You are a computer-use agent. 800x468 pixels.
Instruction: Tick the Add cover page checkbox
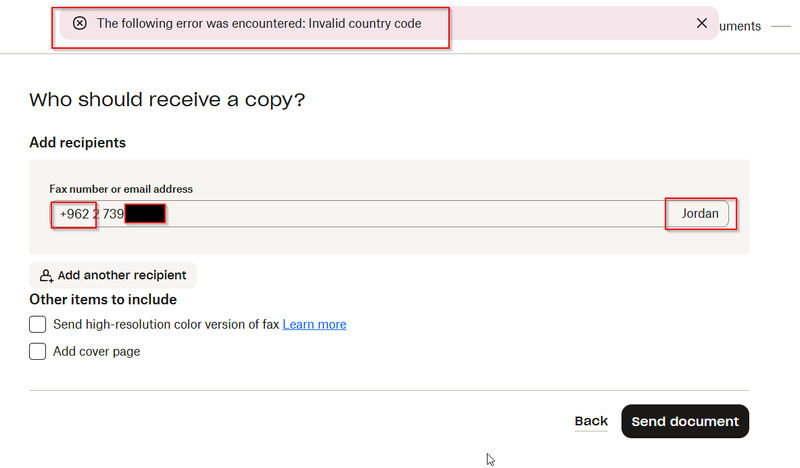(x=38, y=351)
